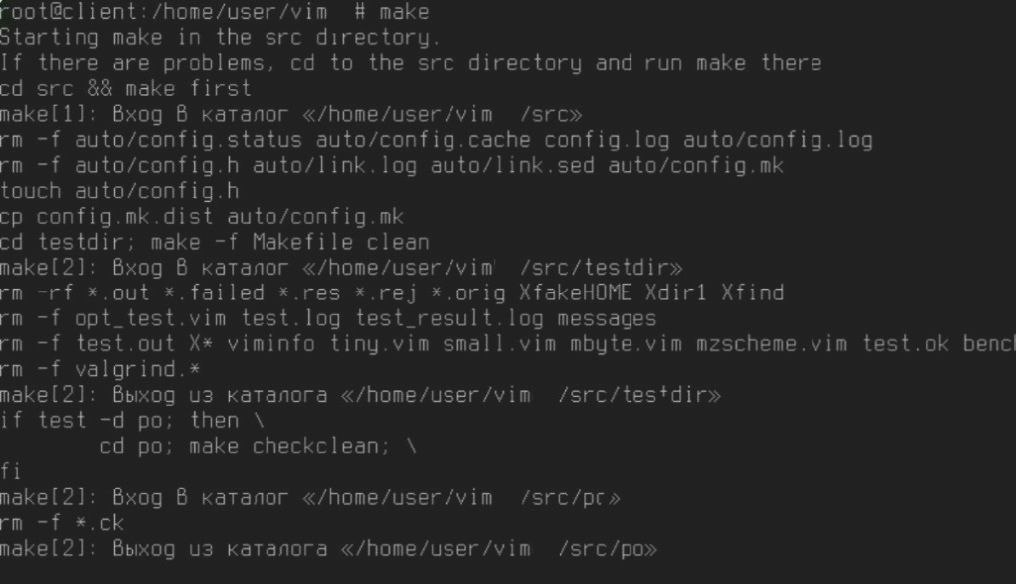Screen dimensions: 1016x584
Task: Click the 'cp config.mk.dist auto/config.mk' line
Action: (x=202, y=216)
